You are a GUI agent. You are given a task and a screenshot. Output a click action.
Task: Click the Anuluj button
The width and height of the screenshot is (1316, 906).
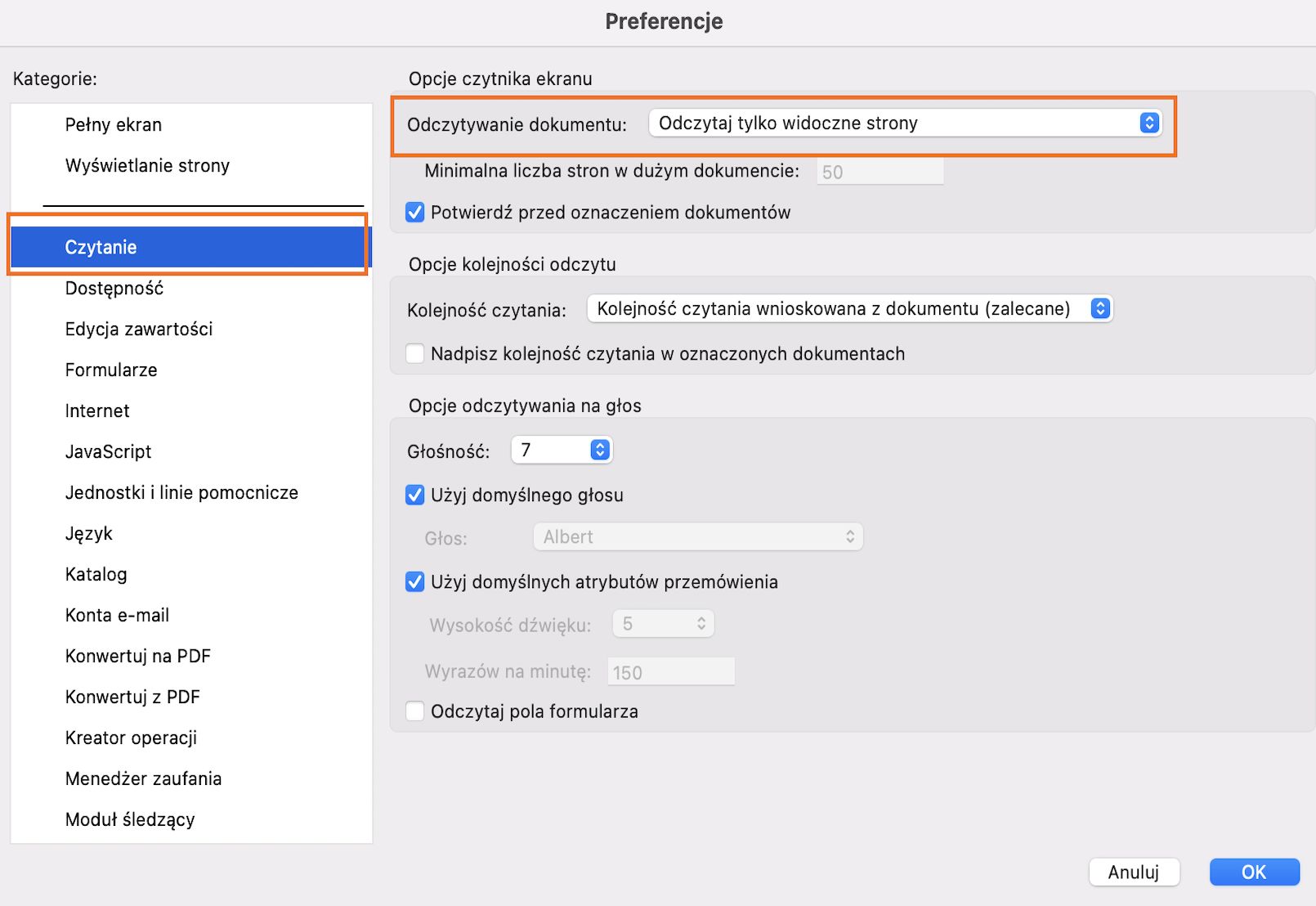[x=1134, y=872]
